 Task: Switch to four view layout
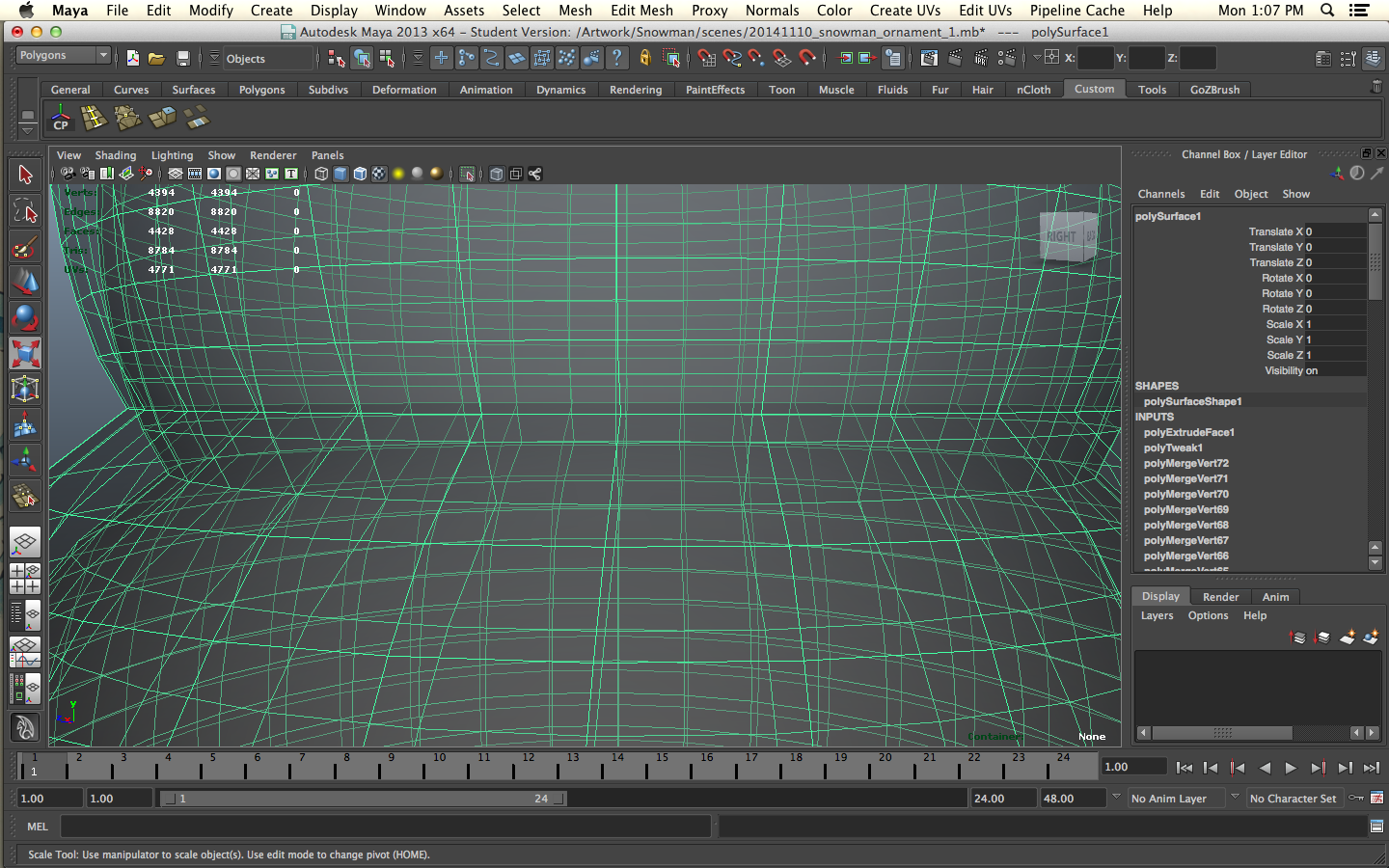coord(25,578)
